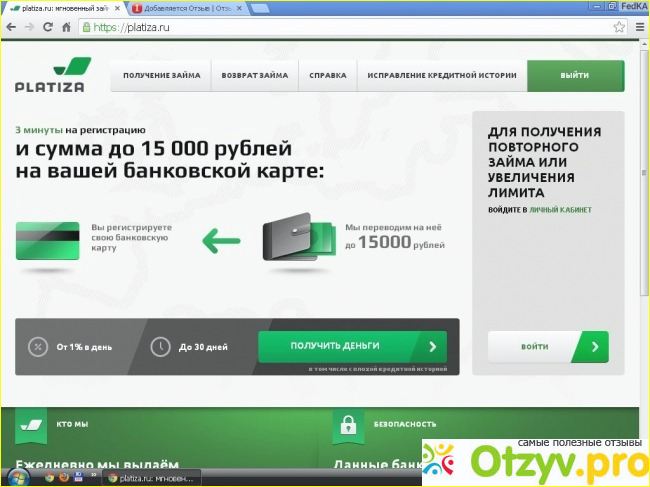Screen dimensions: 650x487
Task: Open the Chrome hamburger menu
Action: point(638,27)
